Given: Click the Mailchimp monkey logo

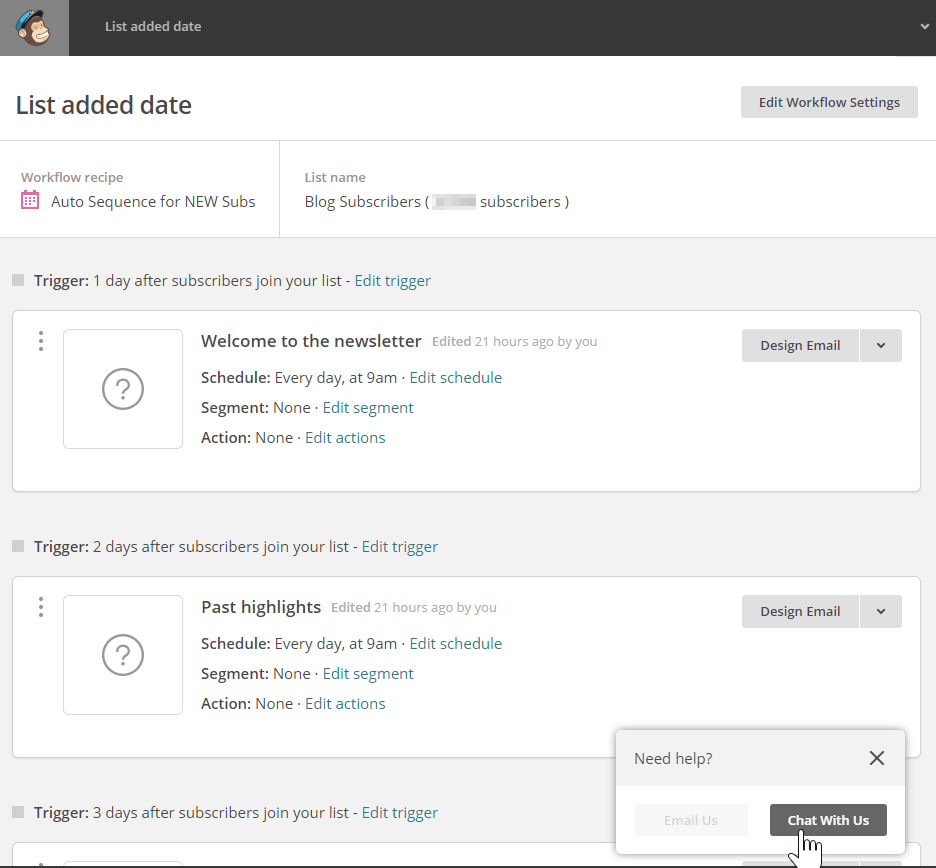Looking at the screenshot, I should click(x=34, y=27).
